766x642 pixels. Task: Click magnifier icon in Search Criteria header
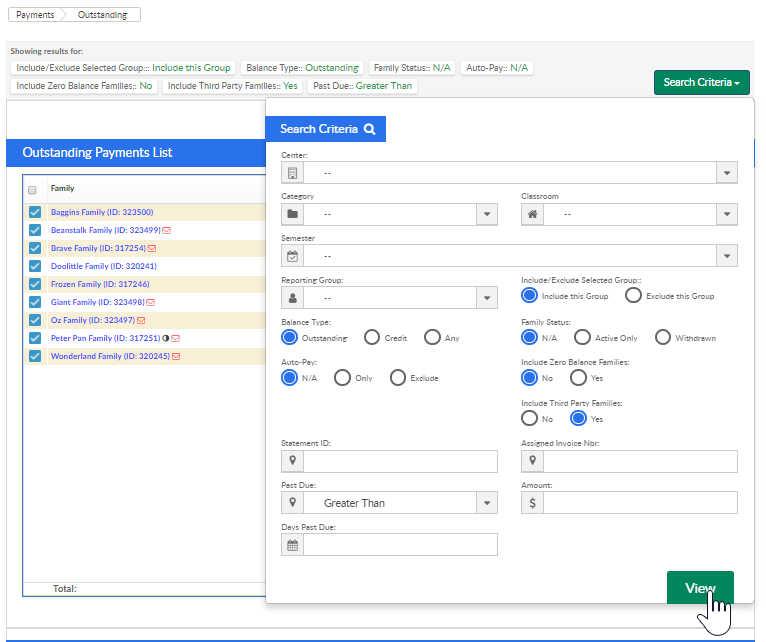(x=370, y=129)
